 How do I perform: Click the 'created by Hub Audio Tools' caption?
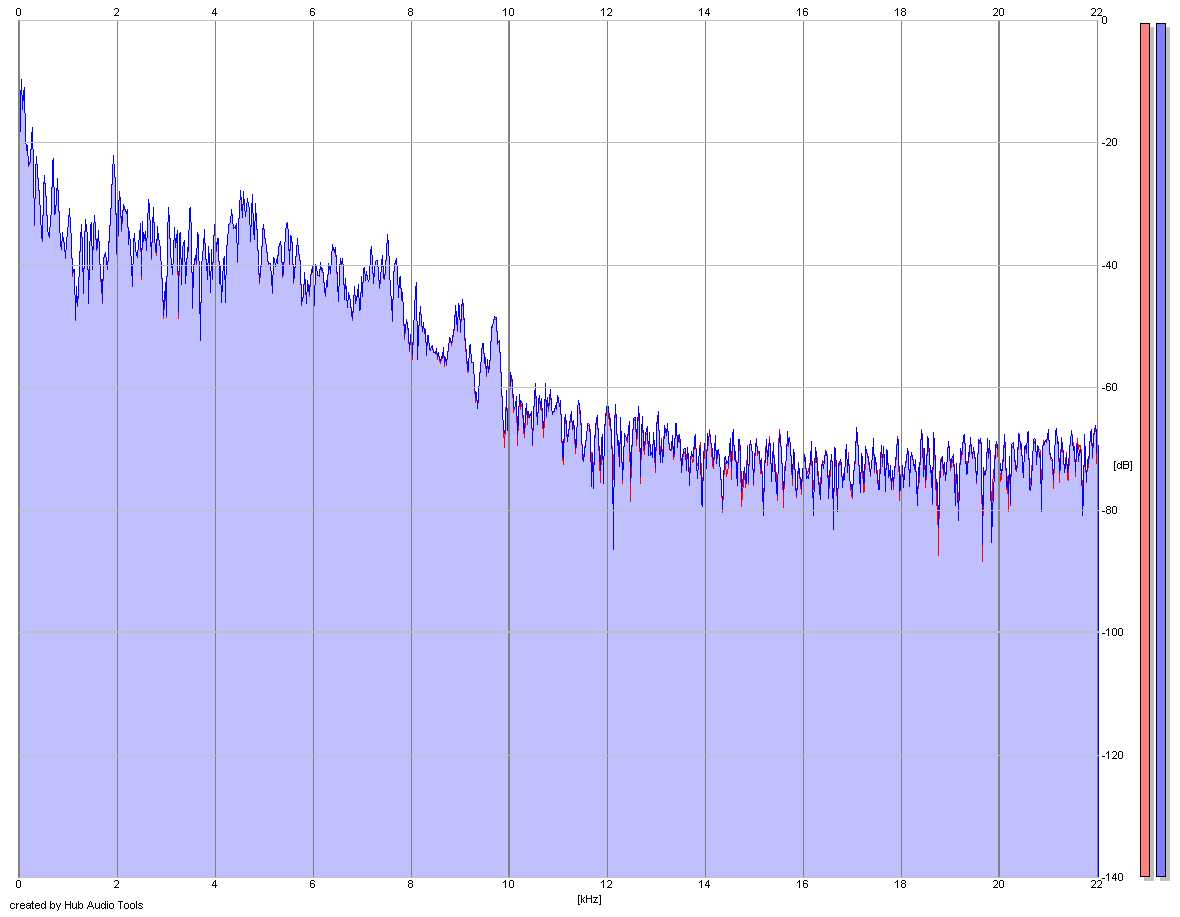pos(76,905)
